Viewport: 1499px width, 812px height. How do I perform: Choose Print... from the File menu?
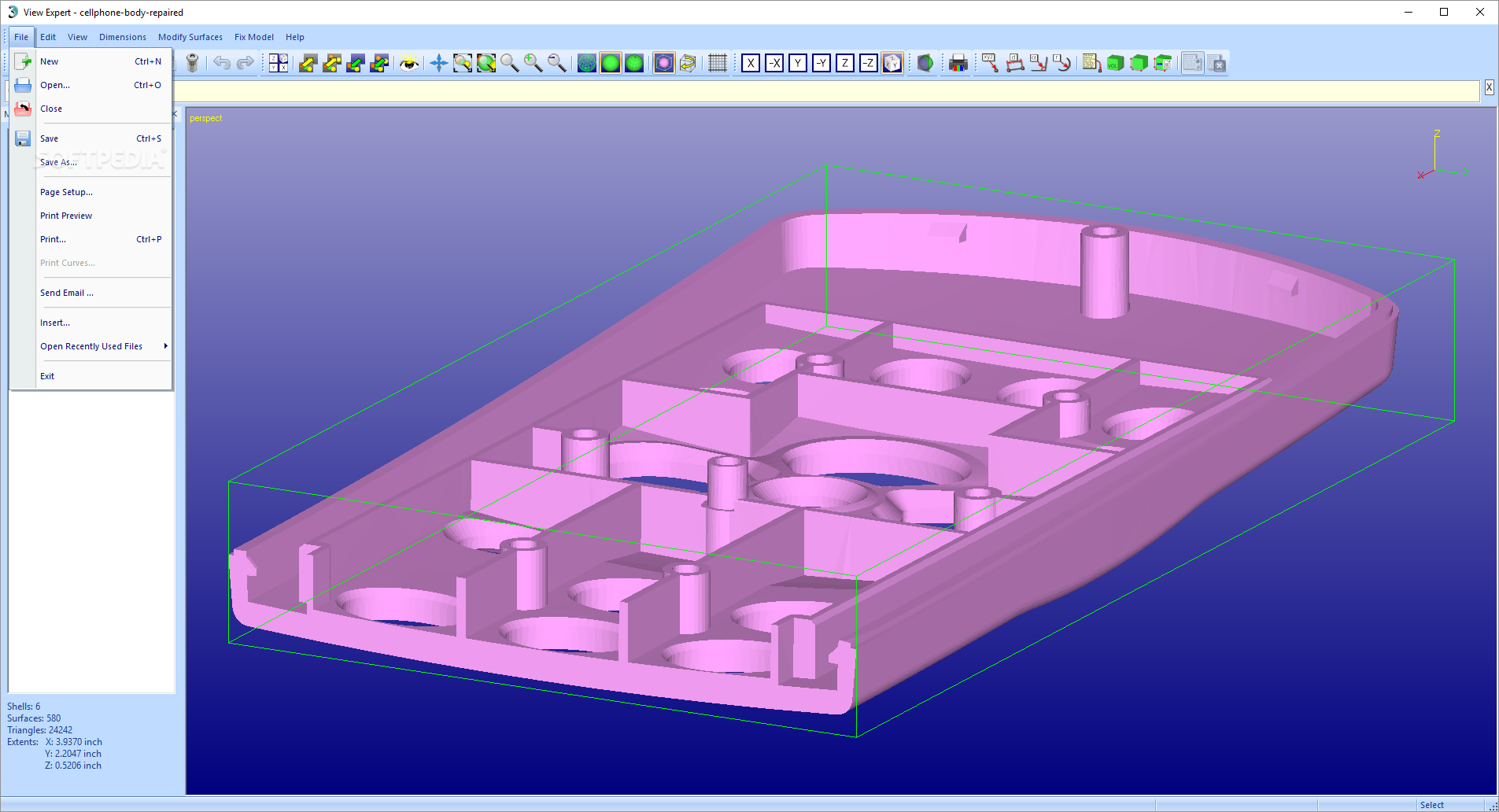coord(91,239)
